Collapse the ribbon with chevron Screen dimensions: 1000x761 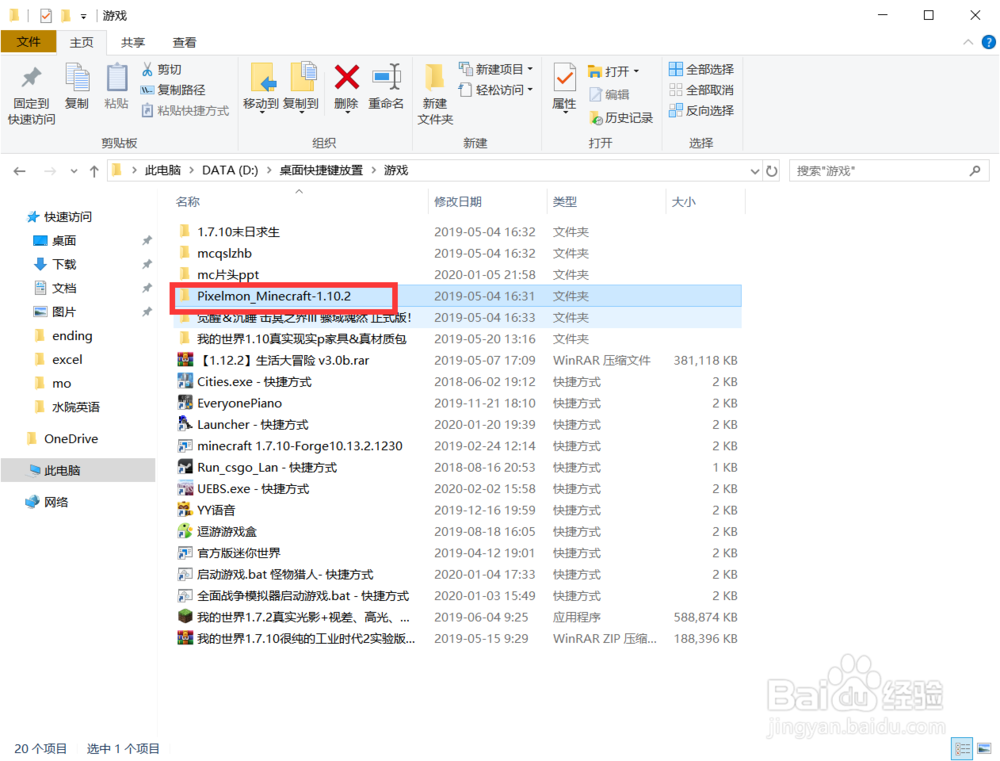click(967, 42)
